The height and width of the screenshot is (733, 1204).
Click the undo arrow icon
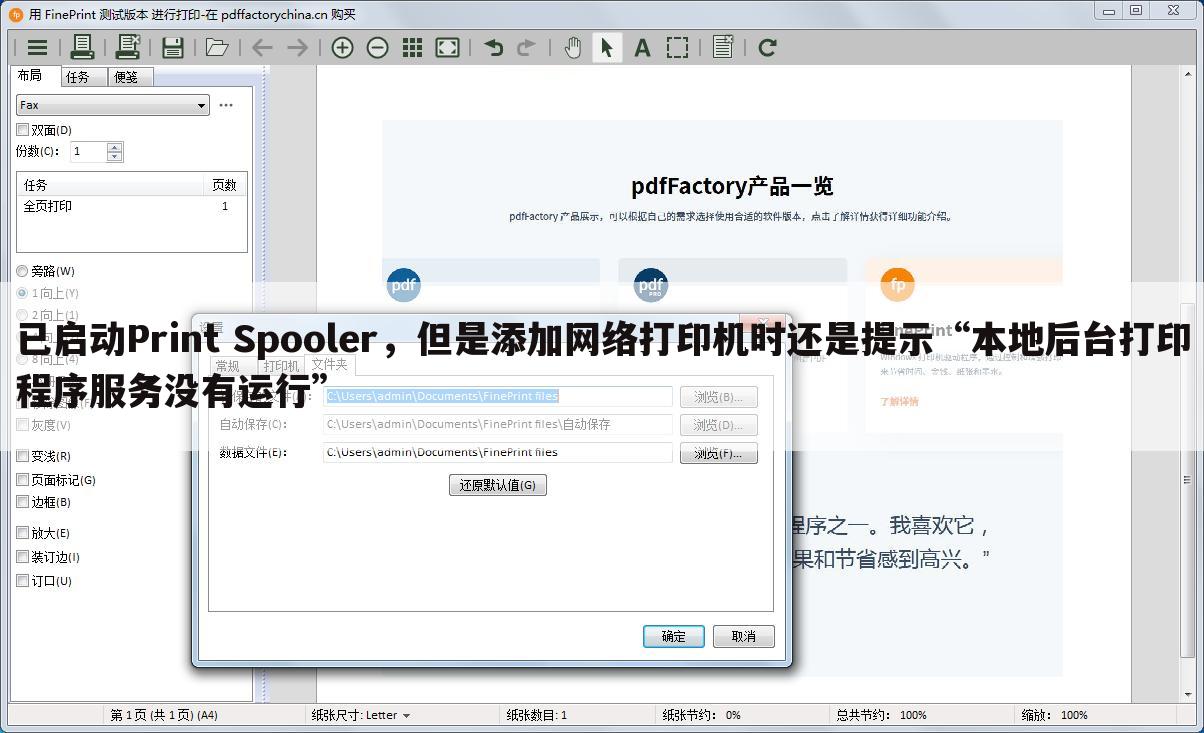[x=493, y=47]
